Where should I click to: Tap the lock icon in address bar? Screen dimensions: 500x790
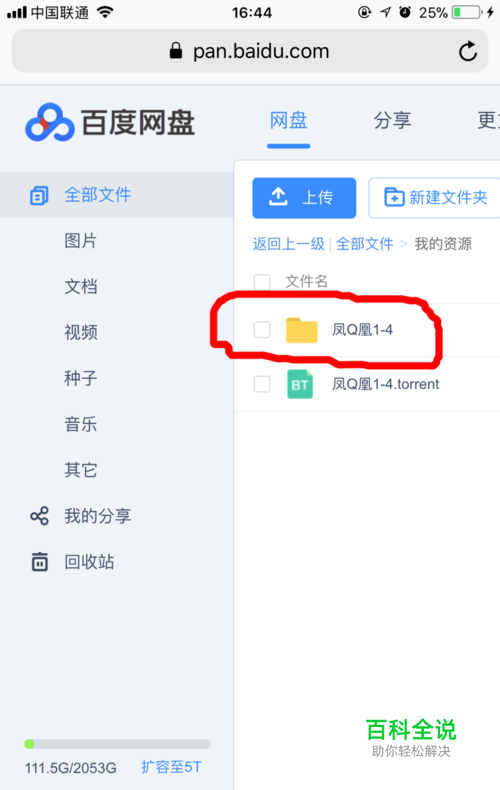pos(175,51)
